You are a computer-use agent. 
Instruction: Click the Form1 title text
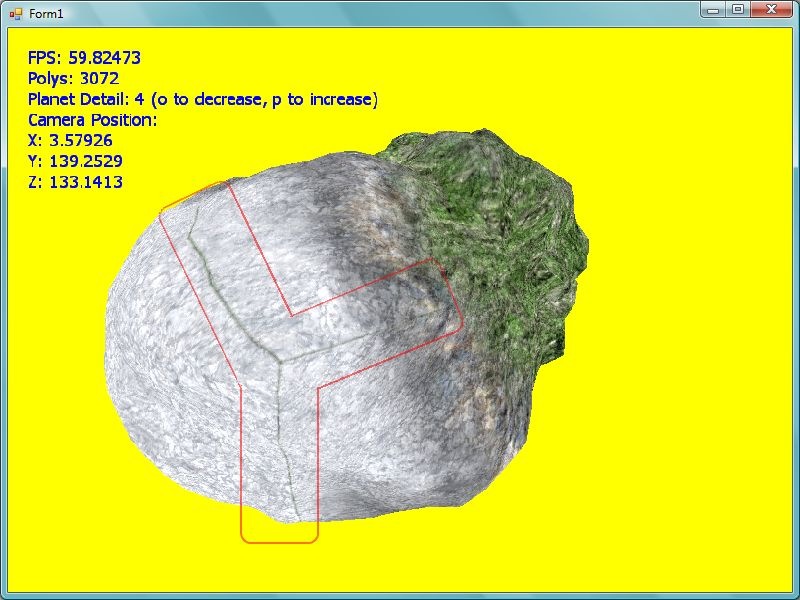[46, 14]
